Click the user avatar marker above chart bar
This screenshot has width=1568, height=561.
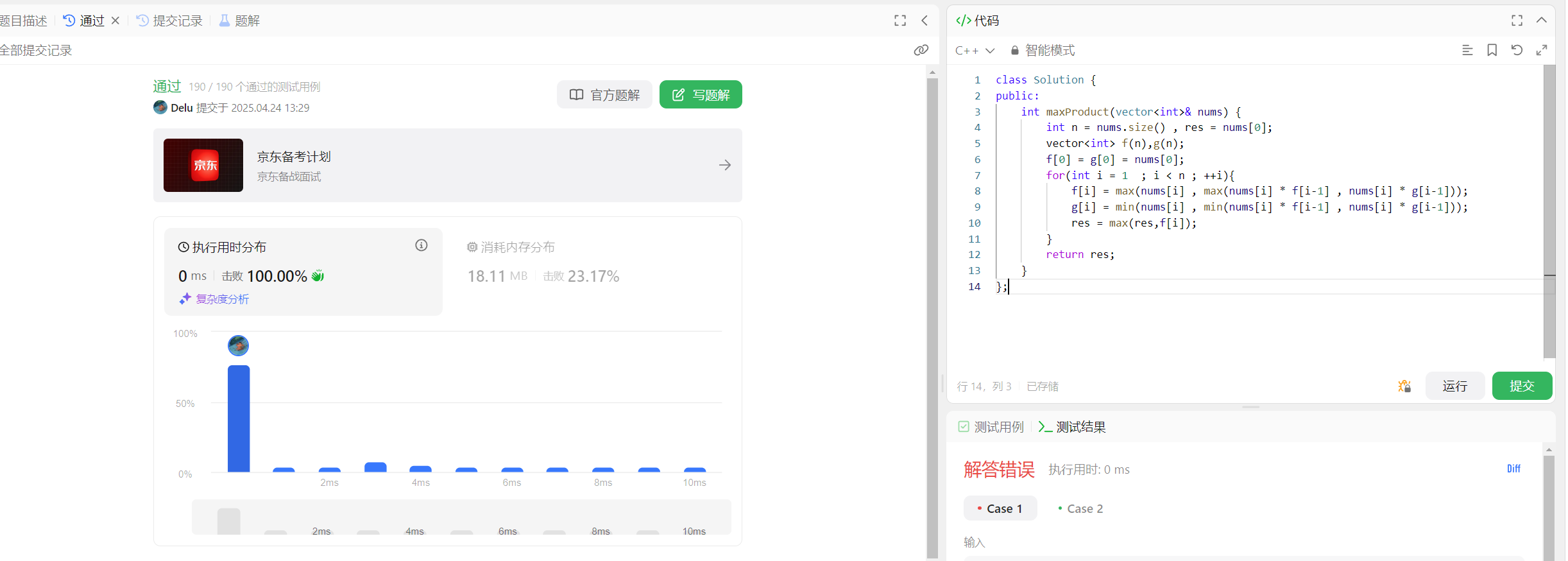point(239,345)
